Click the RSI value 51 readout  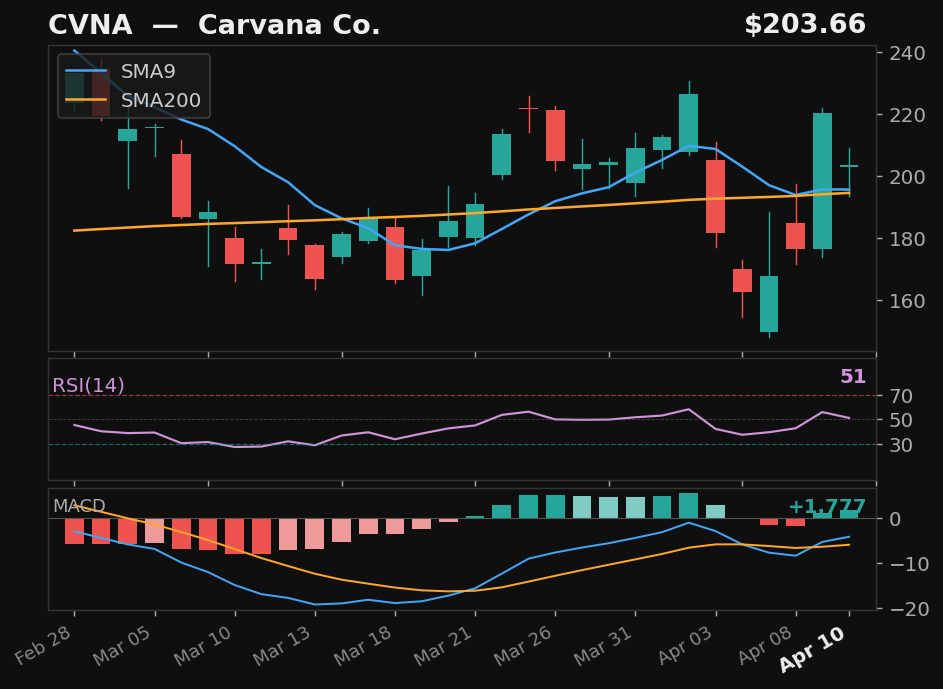(x=853, y=376)
